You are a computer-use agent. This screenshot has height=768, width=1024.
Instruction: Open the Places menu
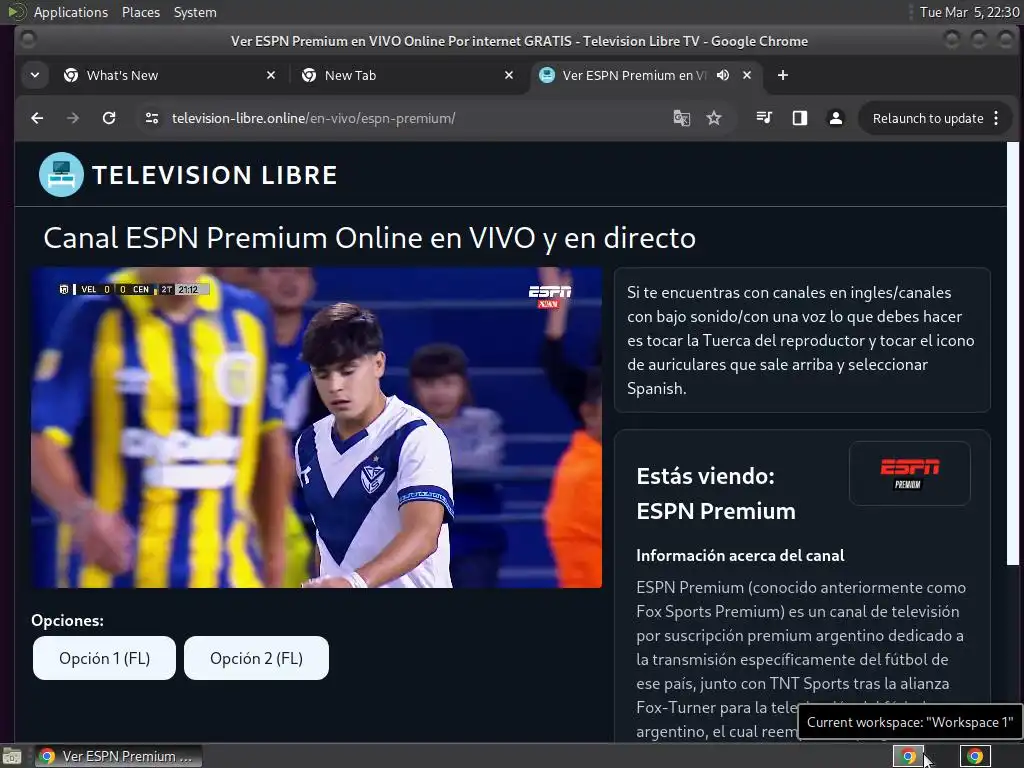click(x=140, y=12)
